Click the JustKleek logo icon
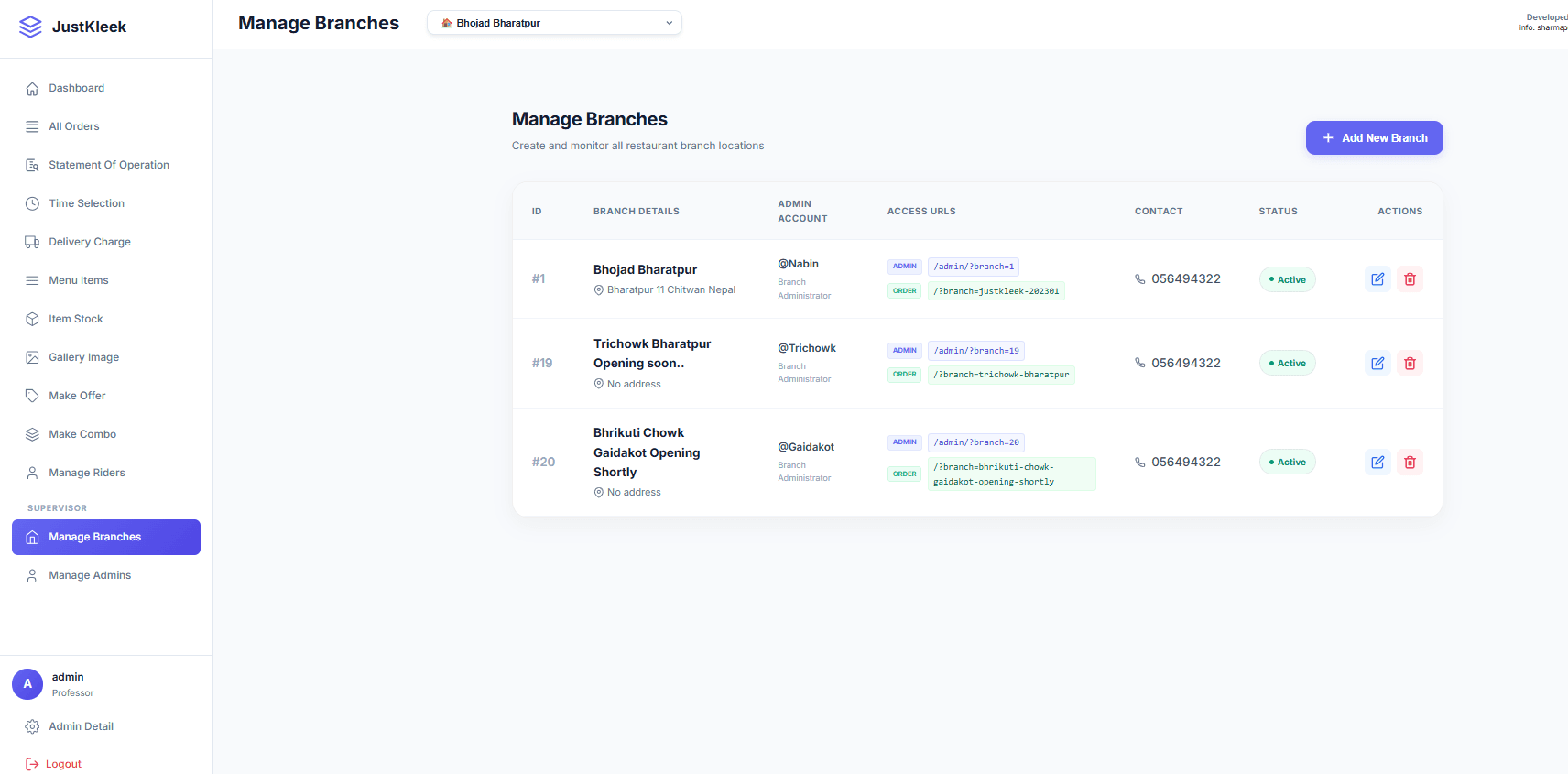The image size is (1568, 774). (x=30, y=27)
